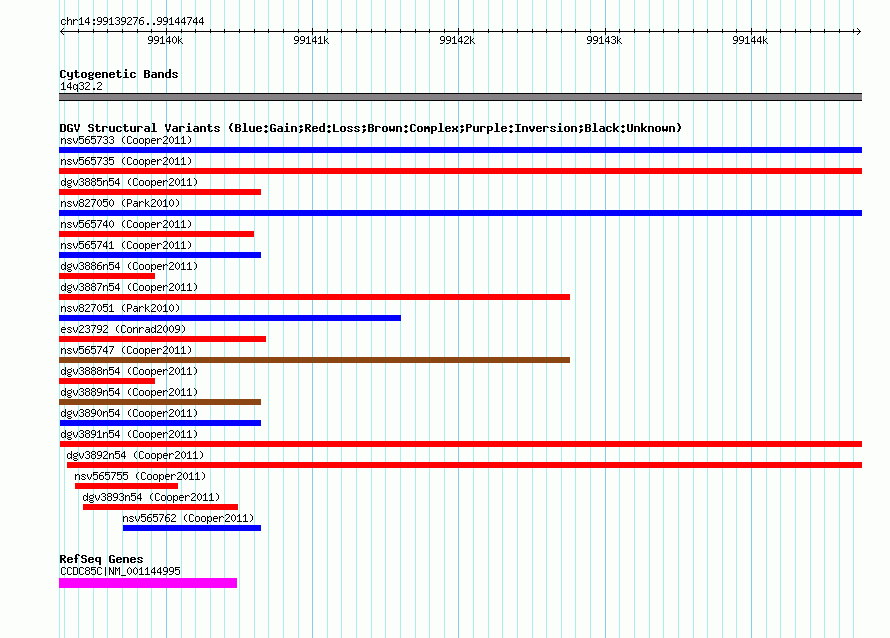Click the dgv3888n54 short red bar
The image size is (890, 638).
107,381
